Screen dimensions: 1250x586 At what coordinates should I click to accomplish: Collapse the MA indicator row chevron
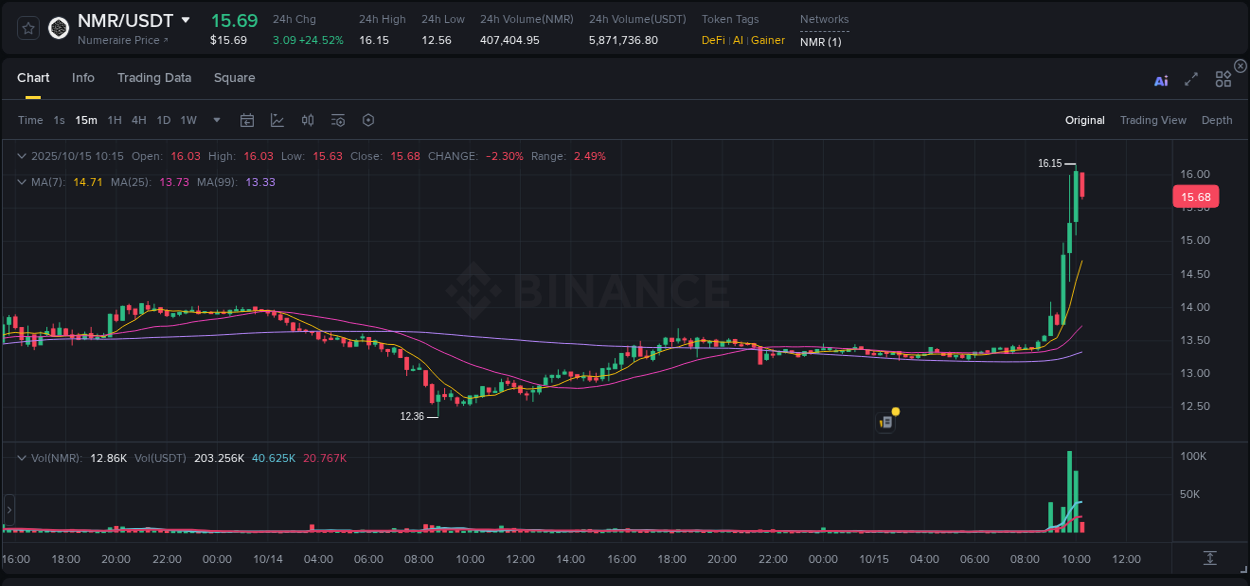pos(21,181)
